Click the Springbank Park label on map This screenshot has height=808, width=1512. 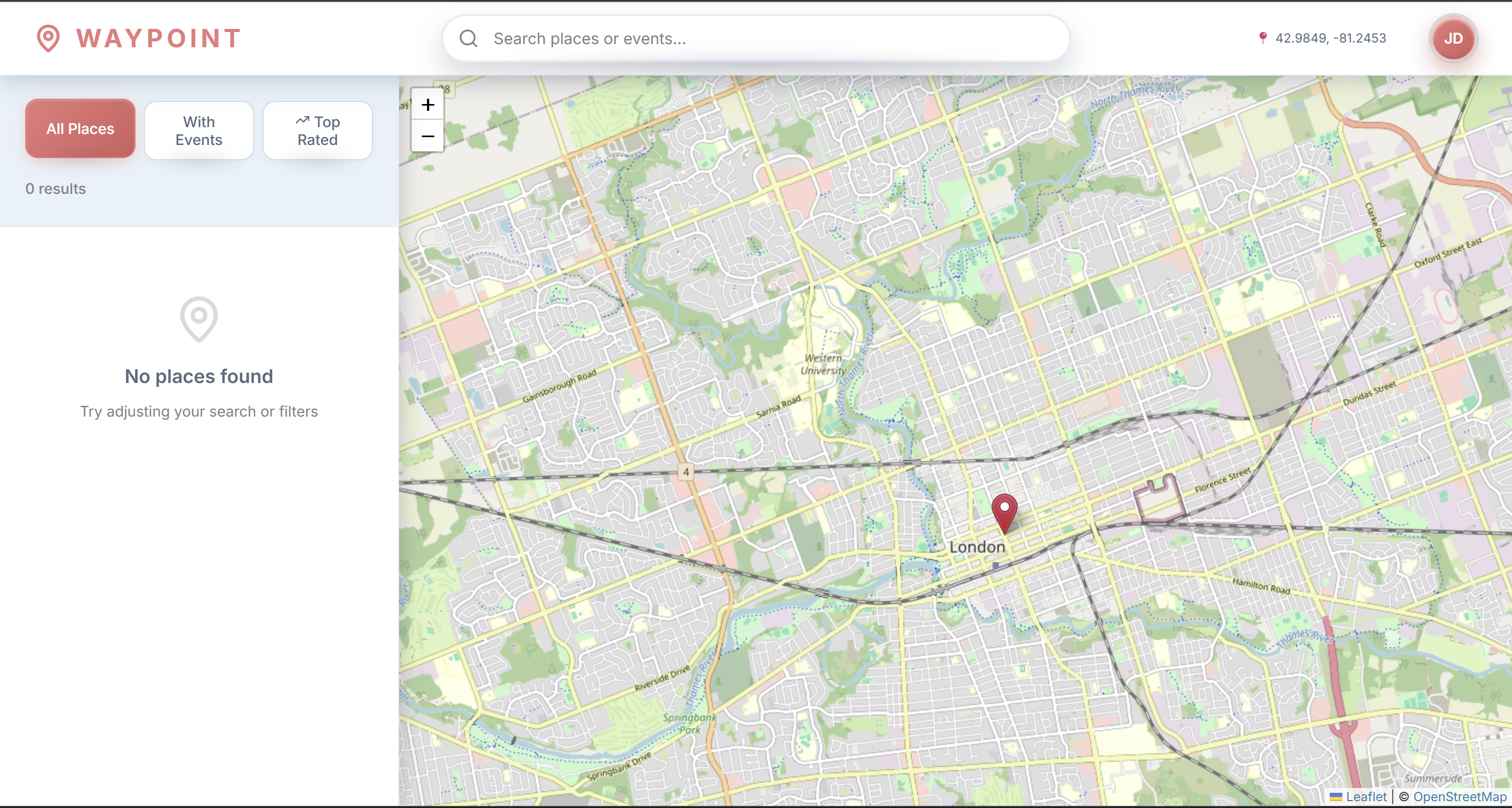(x=689, y=723)
